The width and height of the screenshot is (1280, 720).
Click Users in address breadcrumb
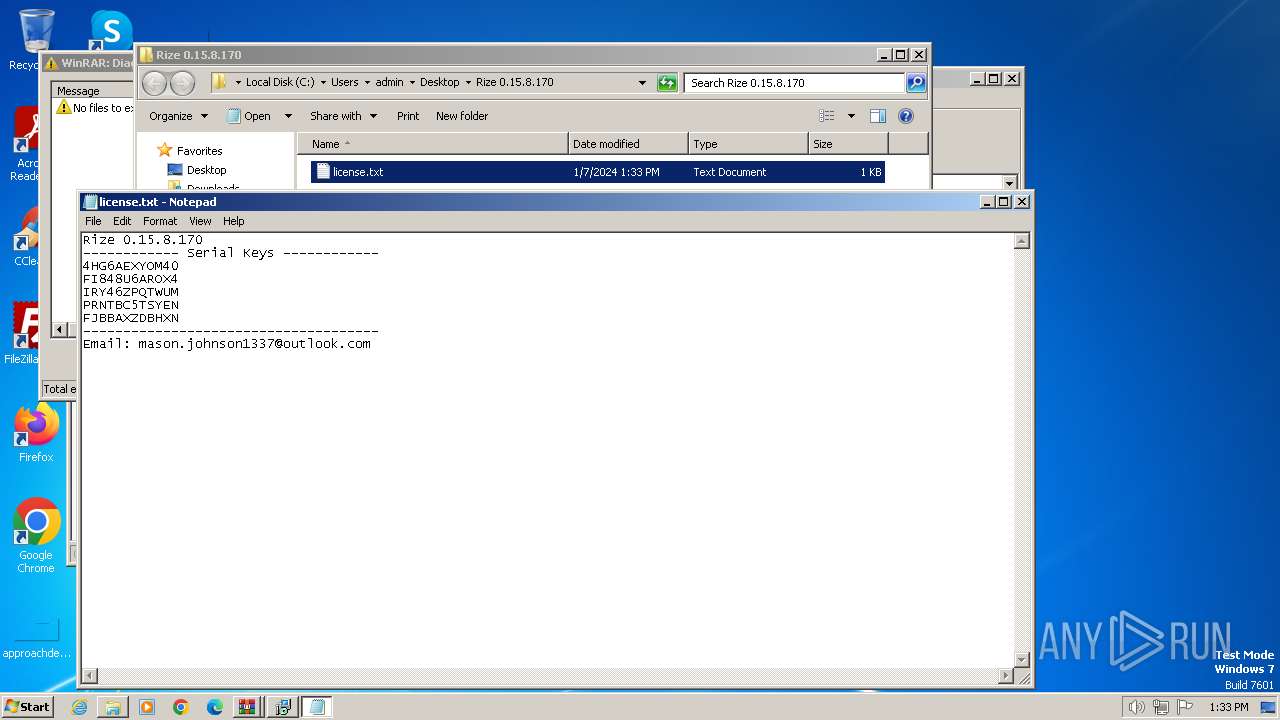click(344, 83)
